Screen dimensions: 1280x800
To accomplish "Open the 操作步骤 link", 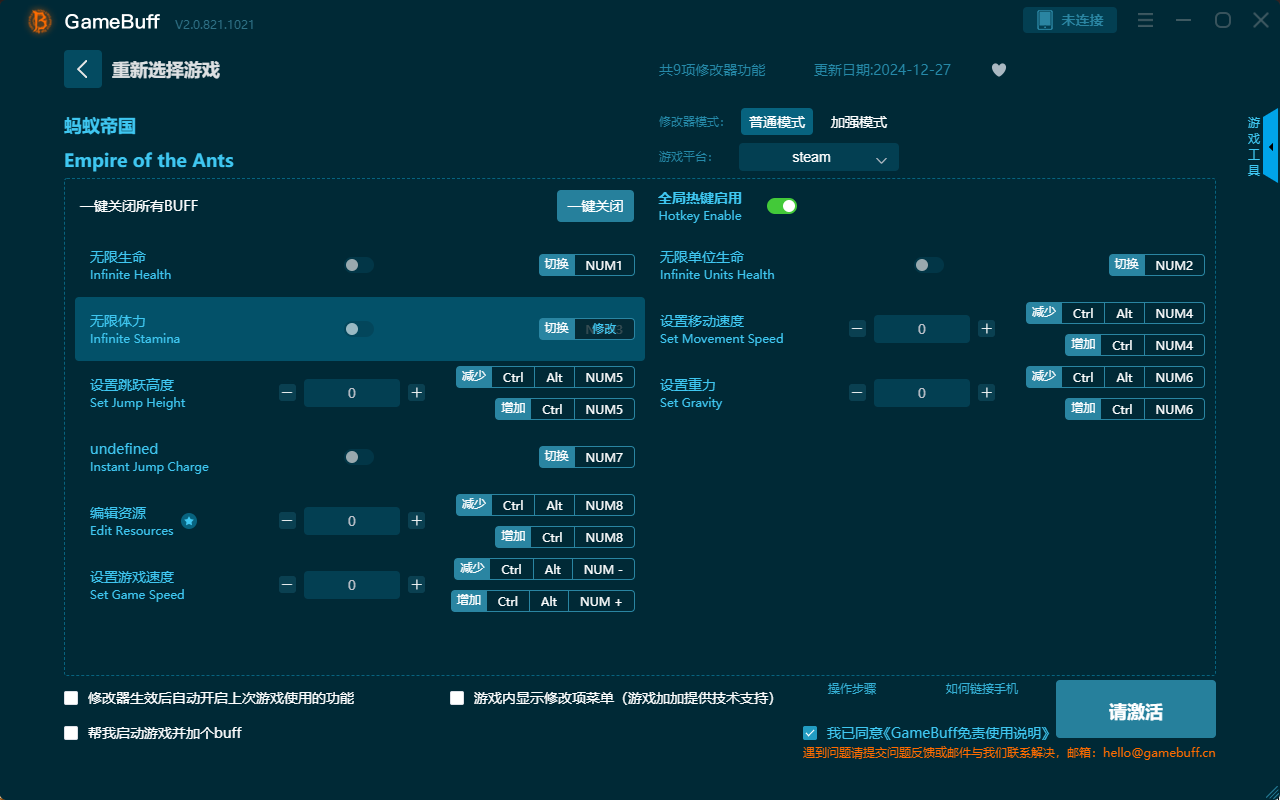I will 852,689.
